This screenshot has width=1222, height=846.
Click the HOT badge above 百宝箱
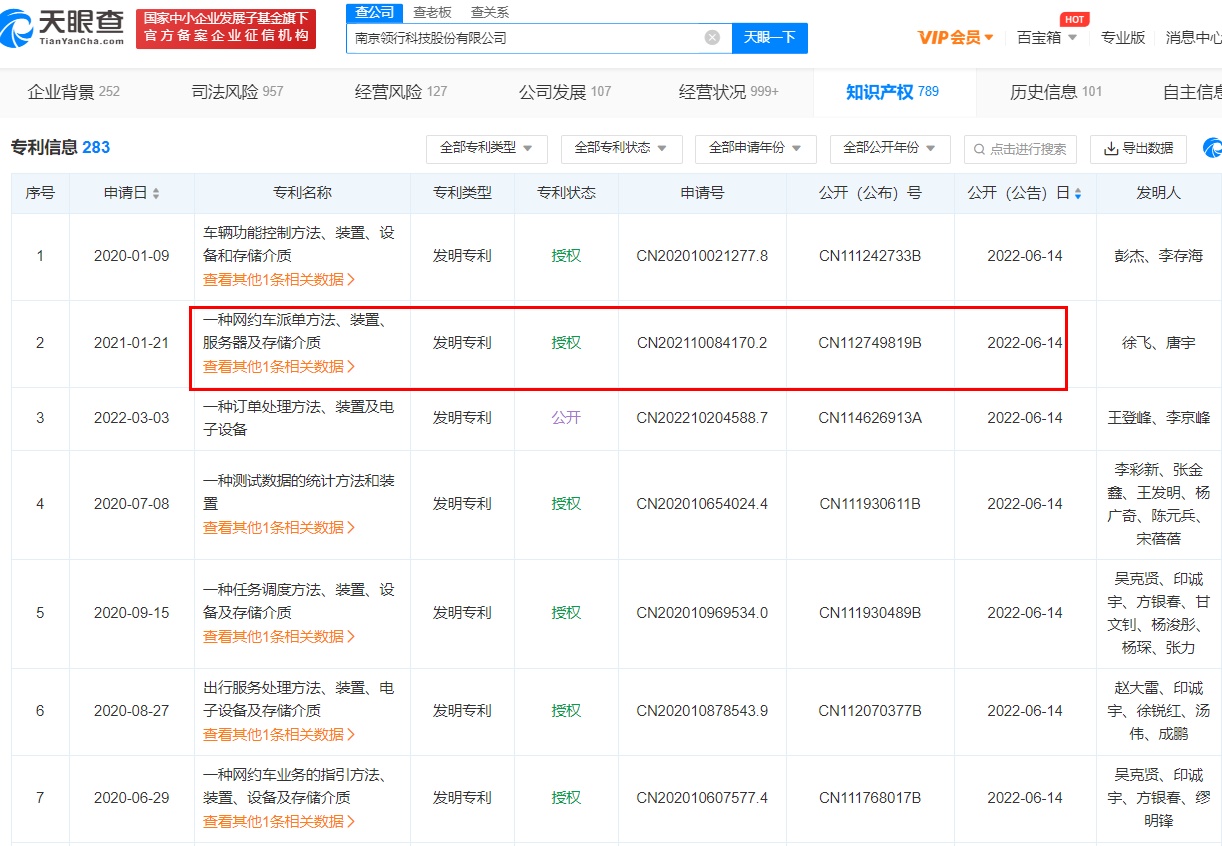(x=1074, y=19)
